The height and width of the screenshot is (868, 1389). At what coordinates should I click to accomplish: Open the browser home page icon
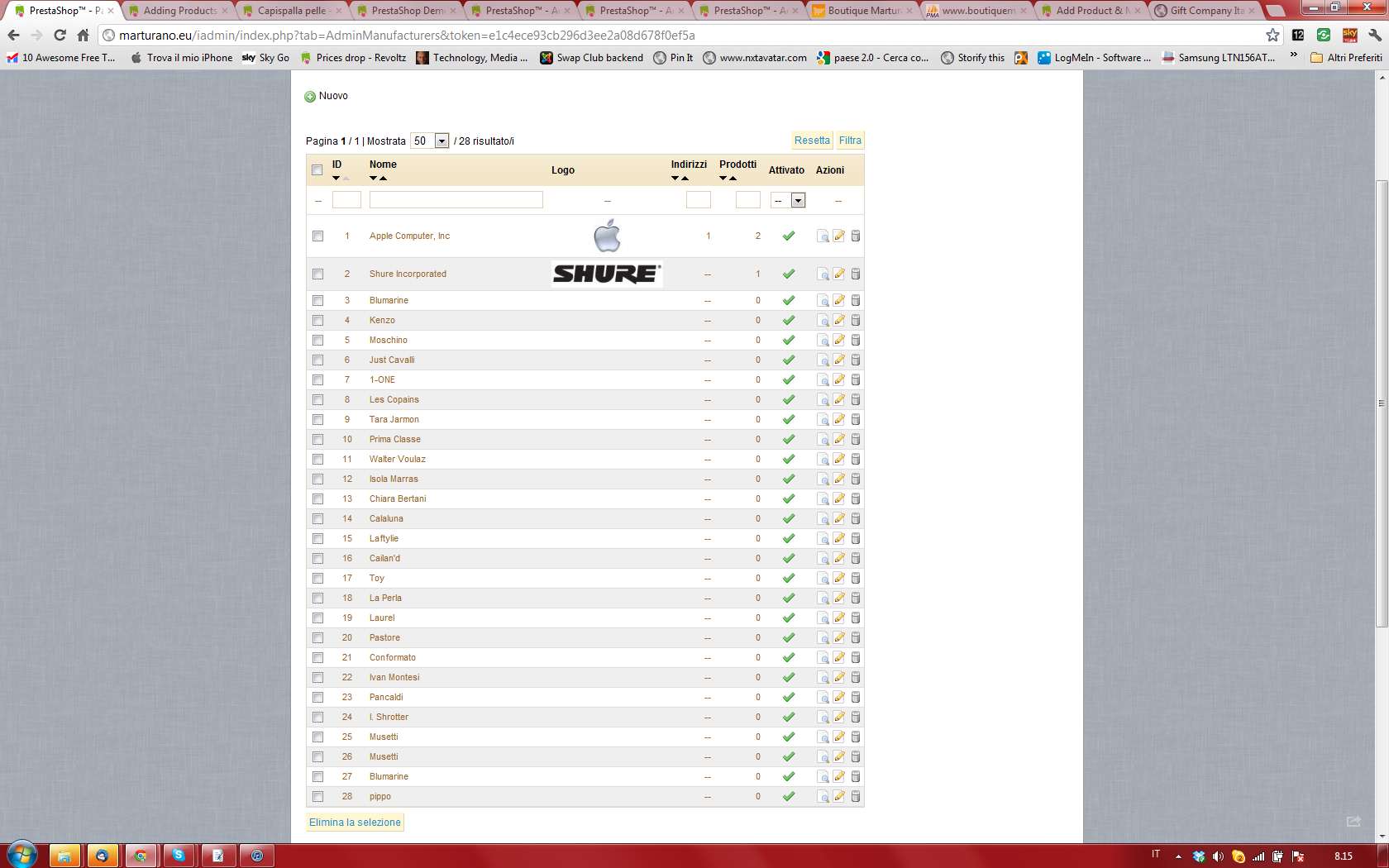83,35
